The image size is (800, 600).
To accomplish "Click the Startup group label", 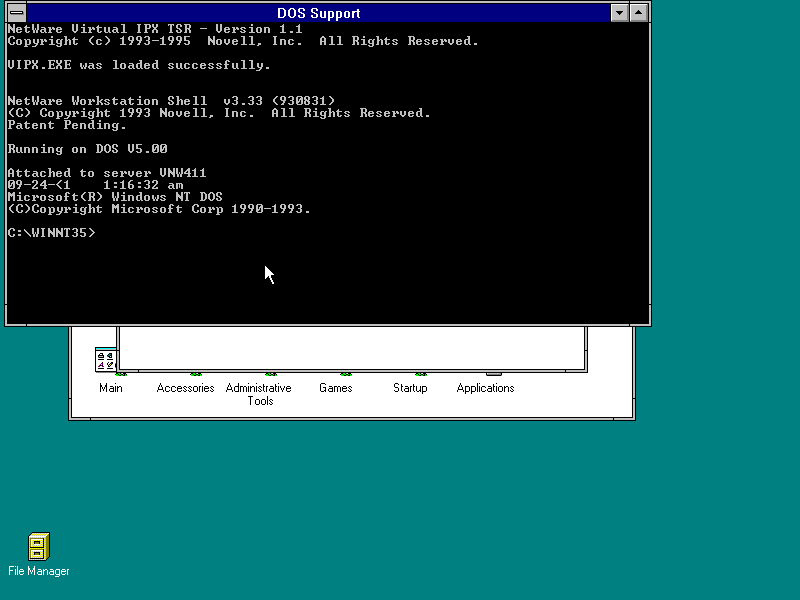I will pyautogui.click(x=410, y=388).
